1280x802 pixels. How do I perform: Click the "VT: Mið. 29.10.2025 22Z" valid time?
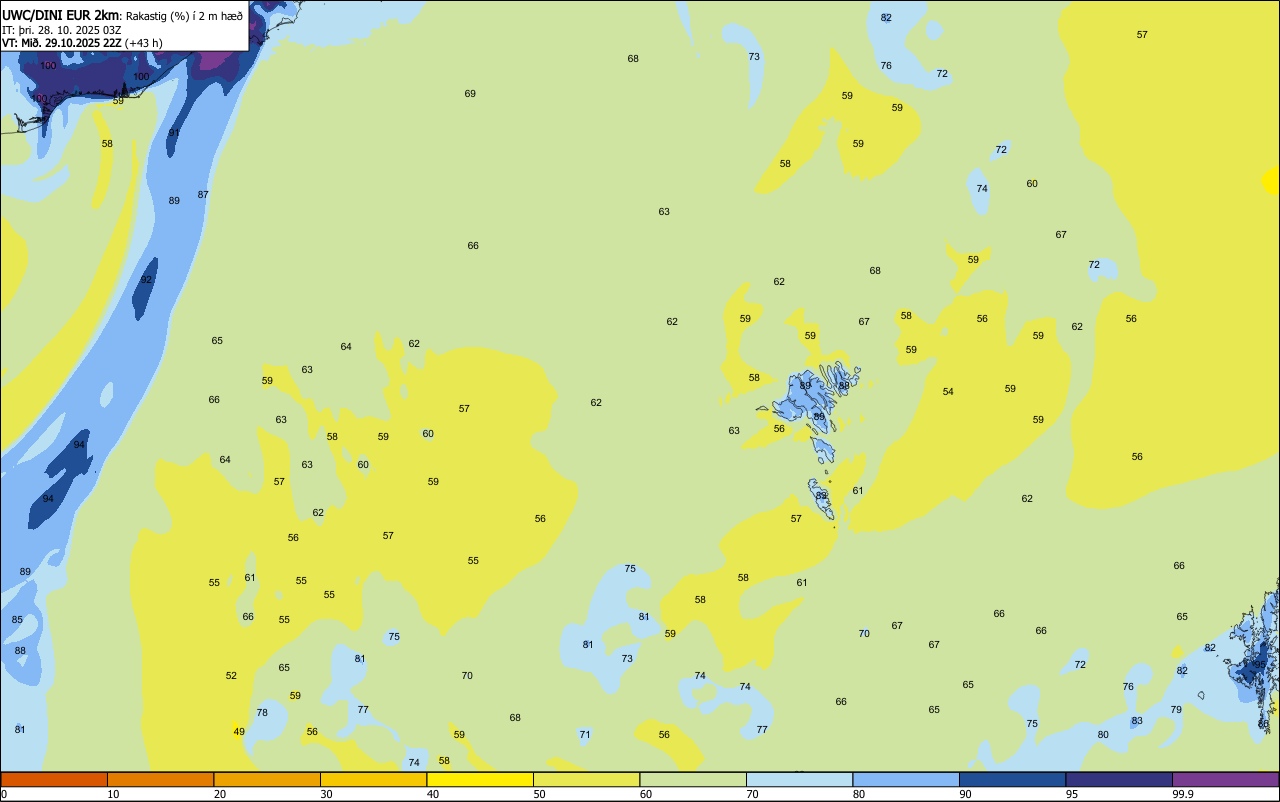click(62, 43)
